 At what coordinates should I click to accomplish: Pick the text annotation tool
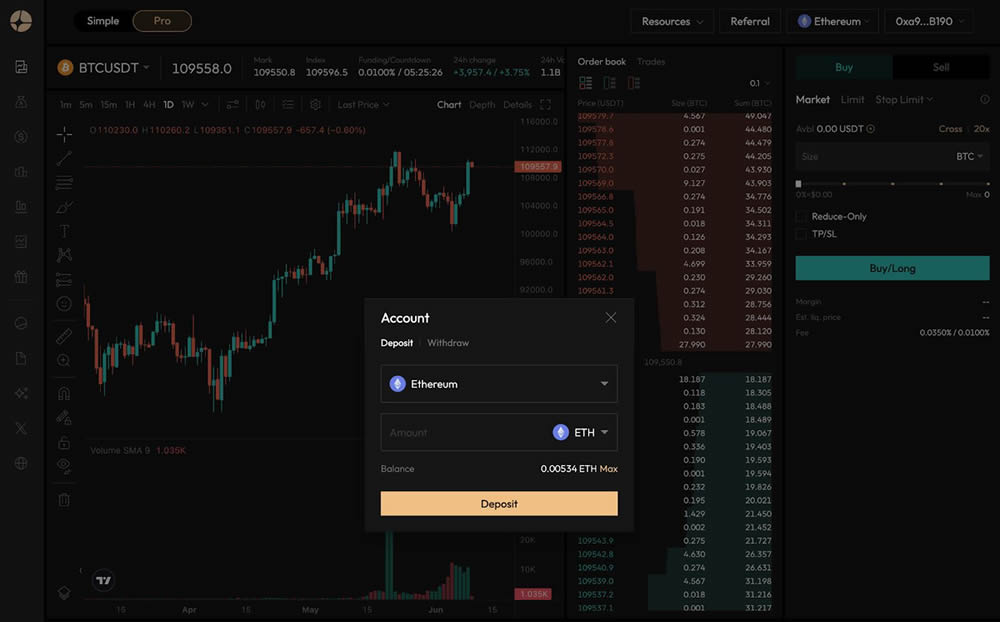(64, 231)
